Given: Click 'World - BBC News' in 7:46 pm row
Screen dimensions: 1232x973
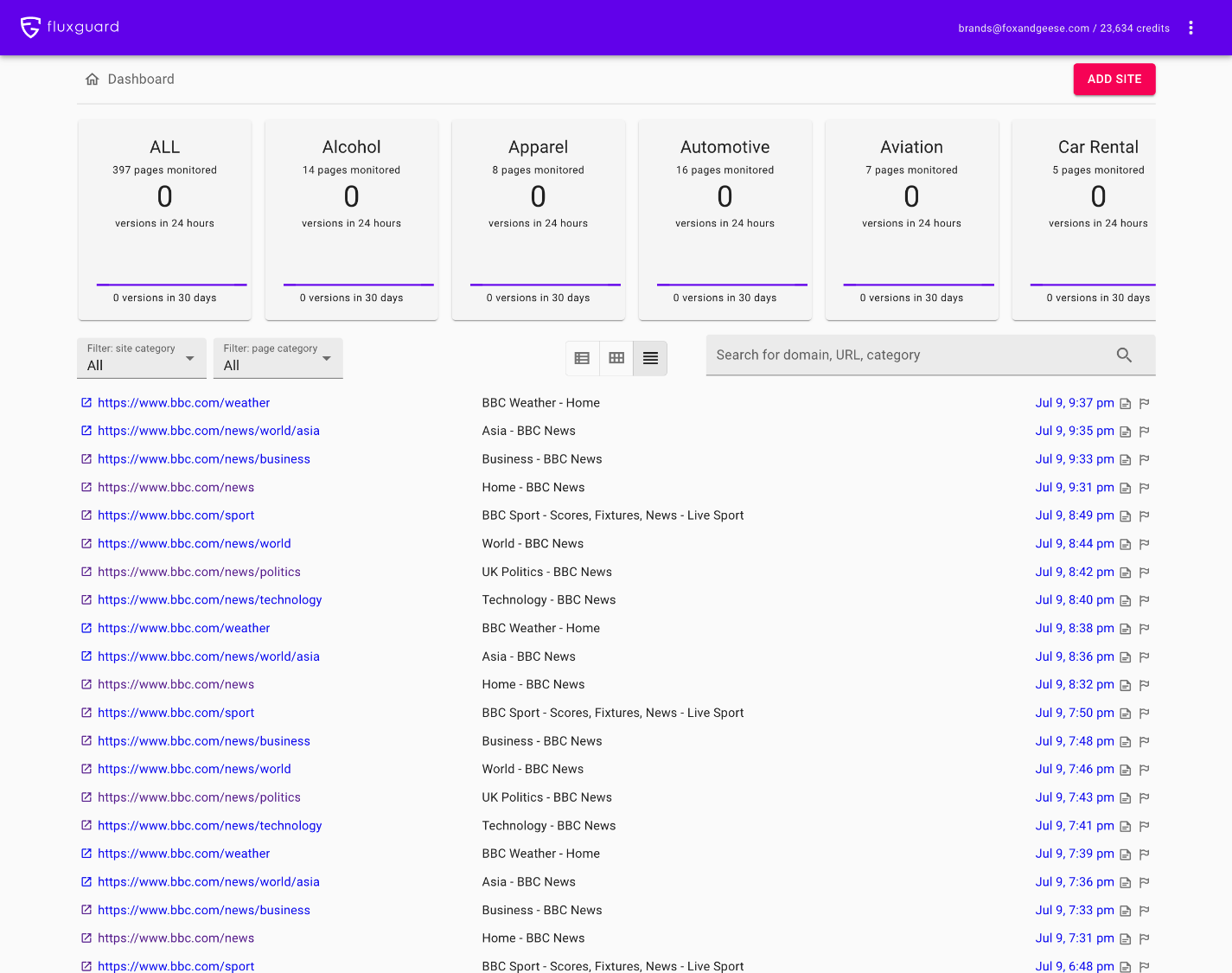Looking at the screenshot, I should point(533,769).
